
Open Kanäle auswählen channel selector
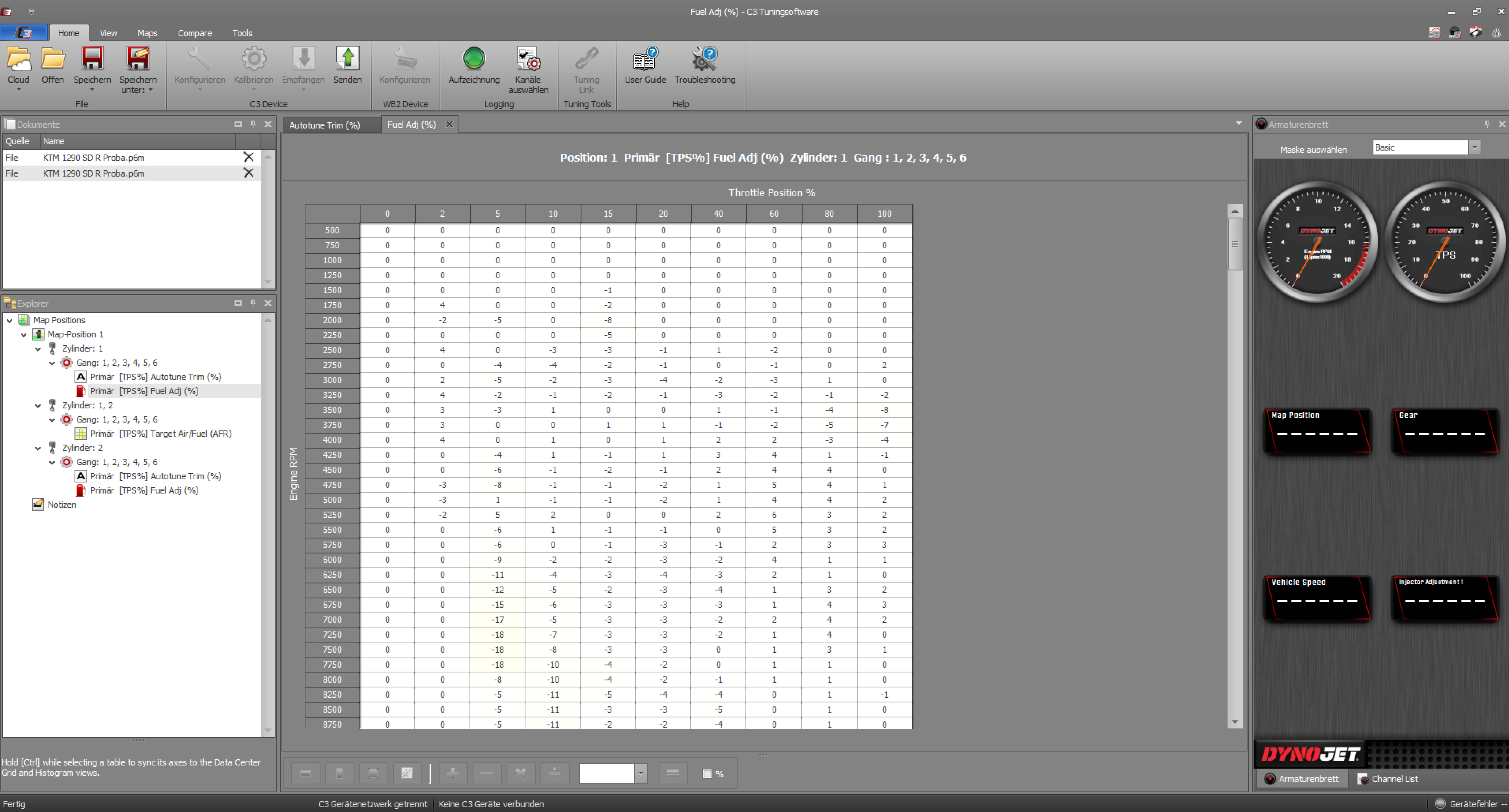528,59
